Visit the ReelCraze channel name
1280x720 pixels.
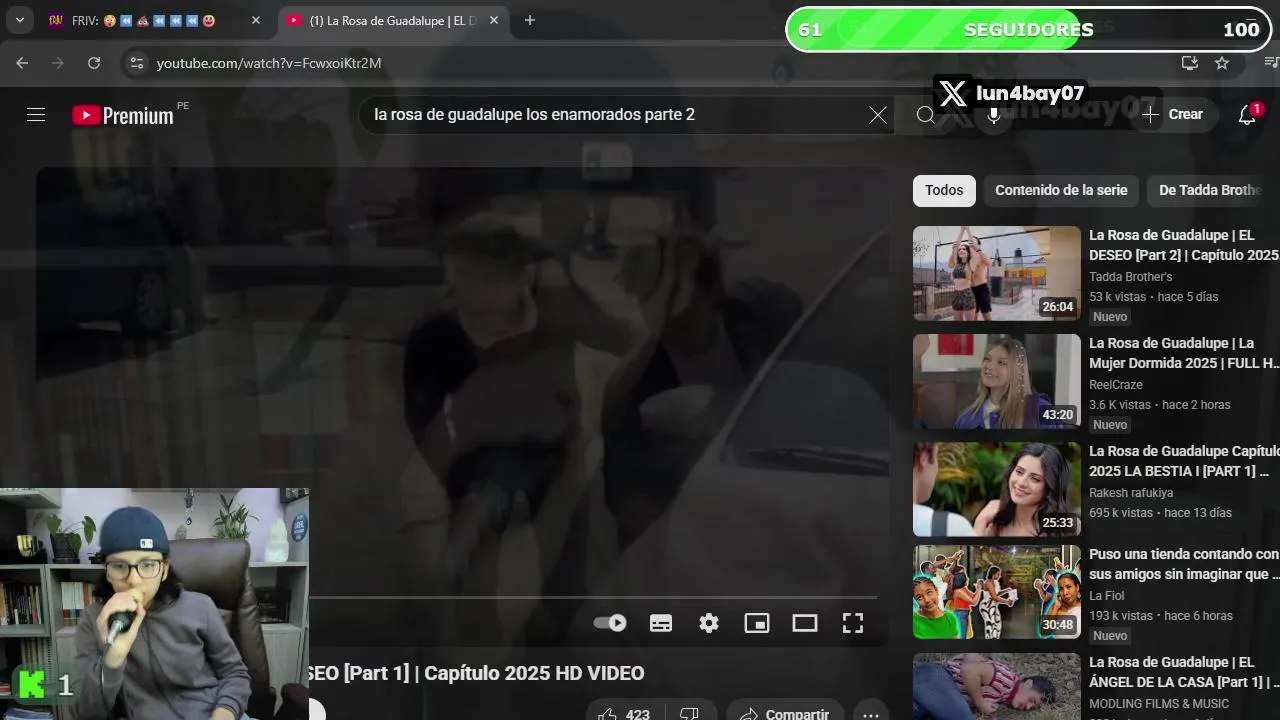click(1116, 384)
